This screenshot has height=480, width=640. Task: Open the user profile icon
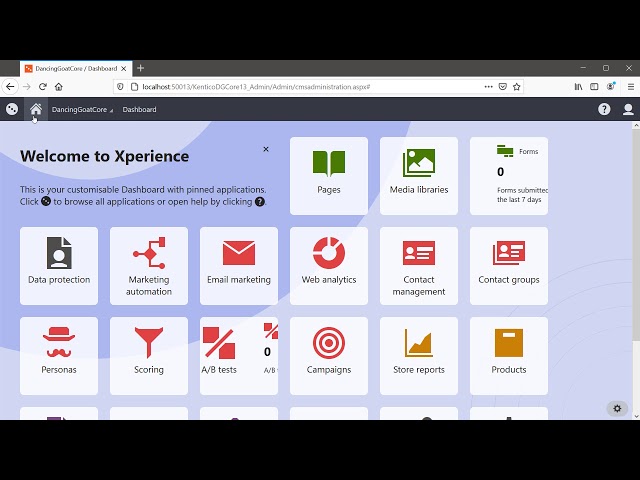coord(628,109)
